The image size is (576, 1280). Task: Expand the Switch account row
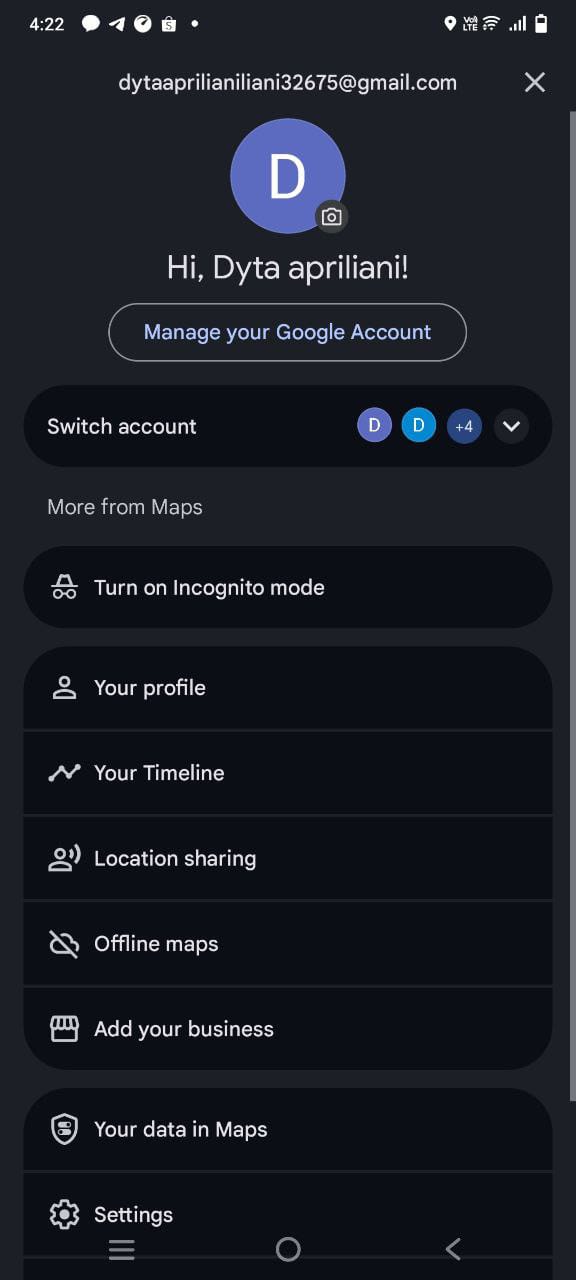(288, 426)
